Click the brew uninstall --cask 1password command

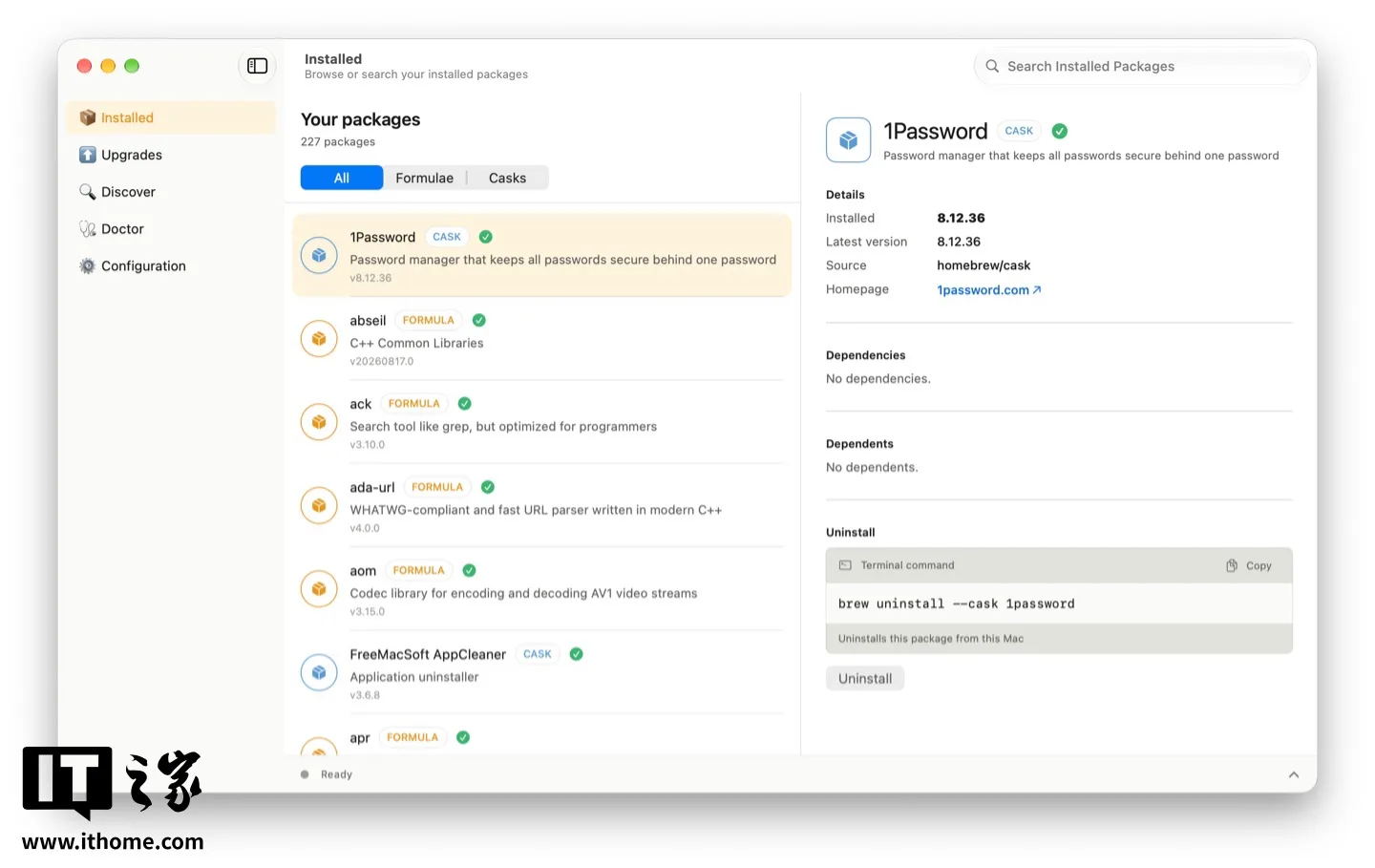point(957,603)
